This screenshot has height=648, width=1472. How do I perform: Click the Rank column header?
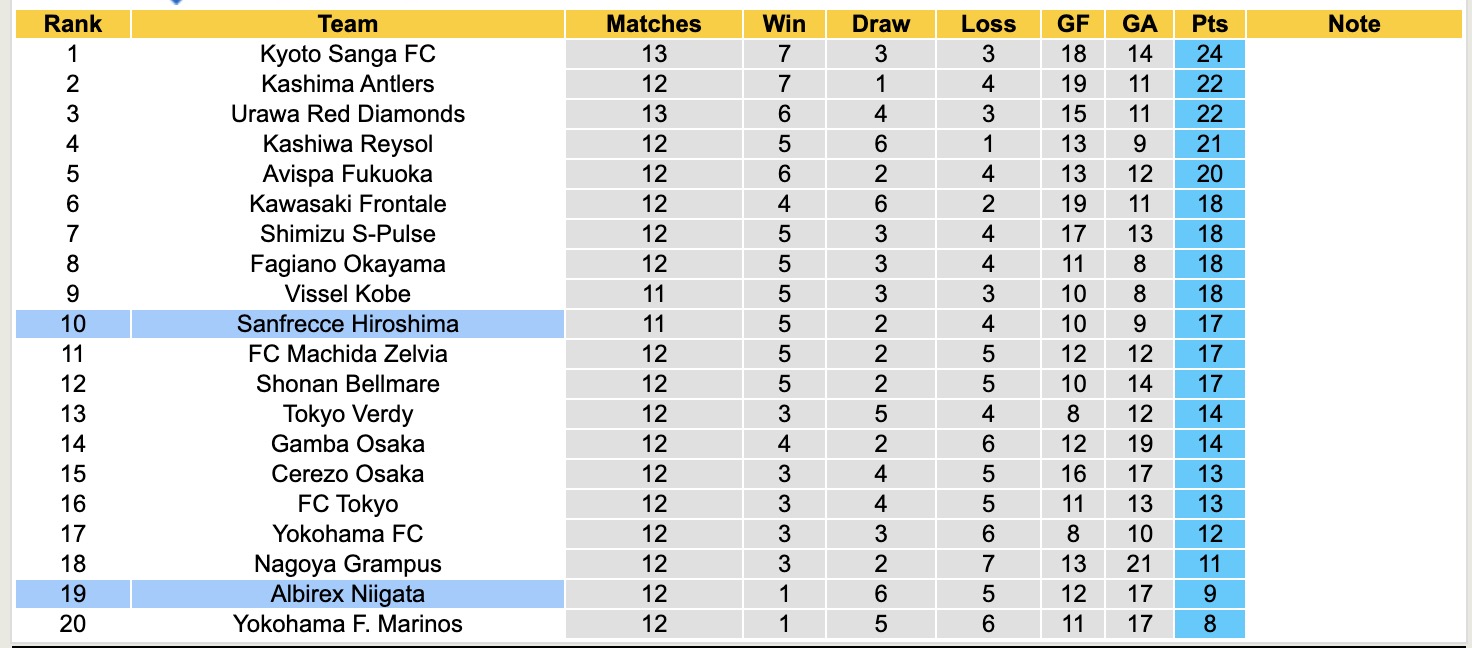pos(73,24)
